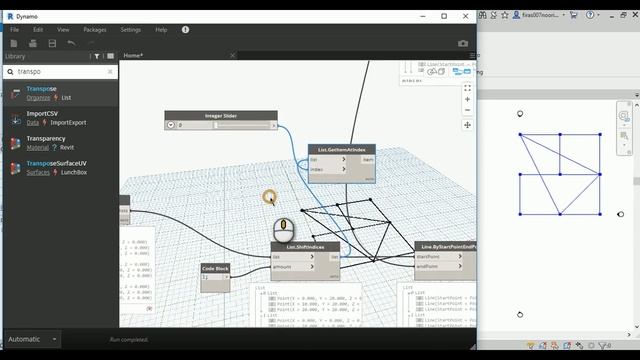Screen dimensions: 640x360
Task: Open the Settings menu
Action: (x=130, y=30)
